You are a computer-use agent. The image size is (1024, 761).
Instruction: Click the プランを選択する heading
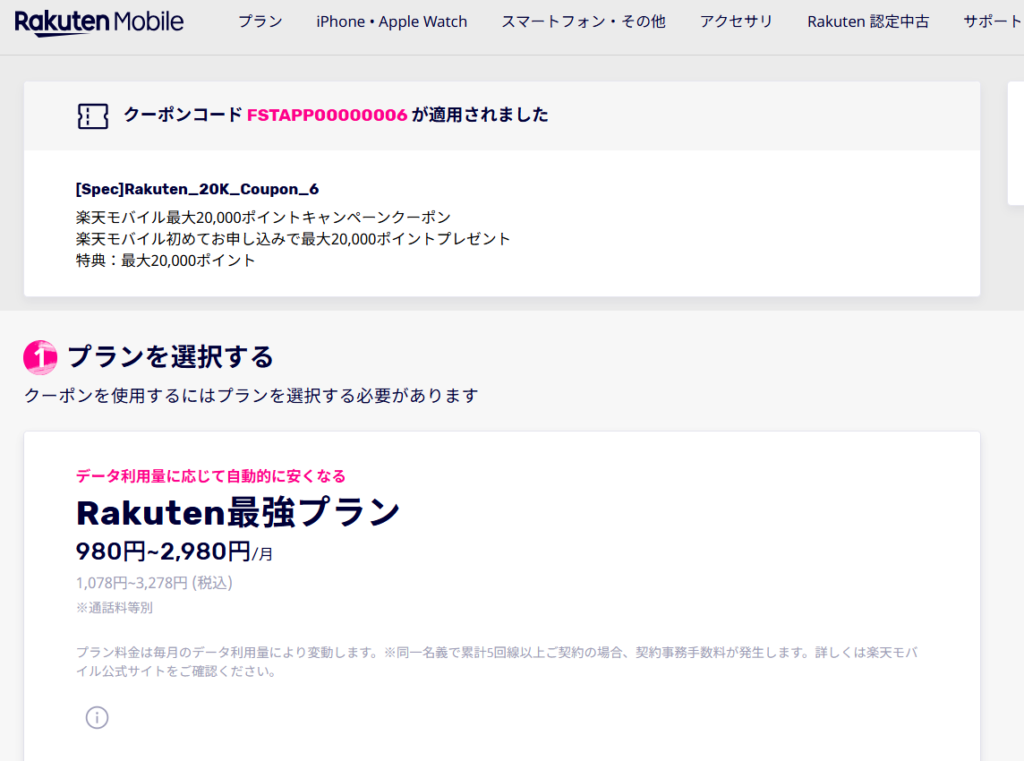[170, 357]
